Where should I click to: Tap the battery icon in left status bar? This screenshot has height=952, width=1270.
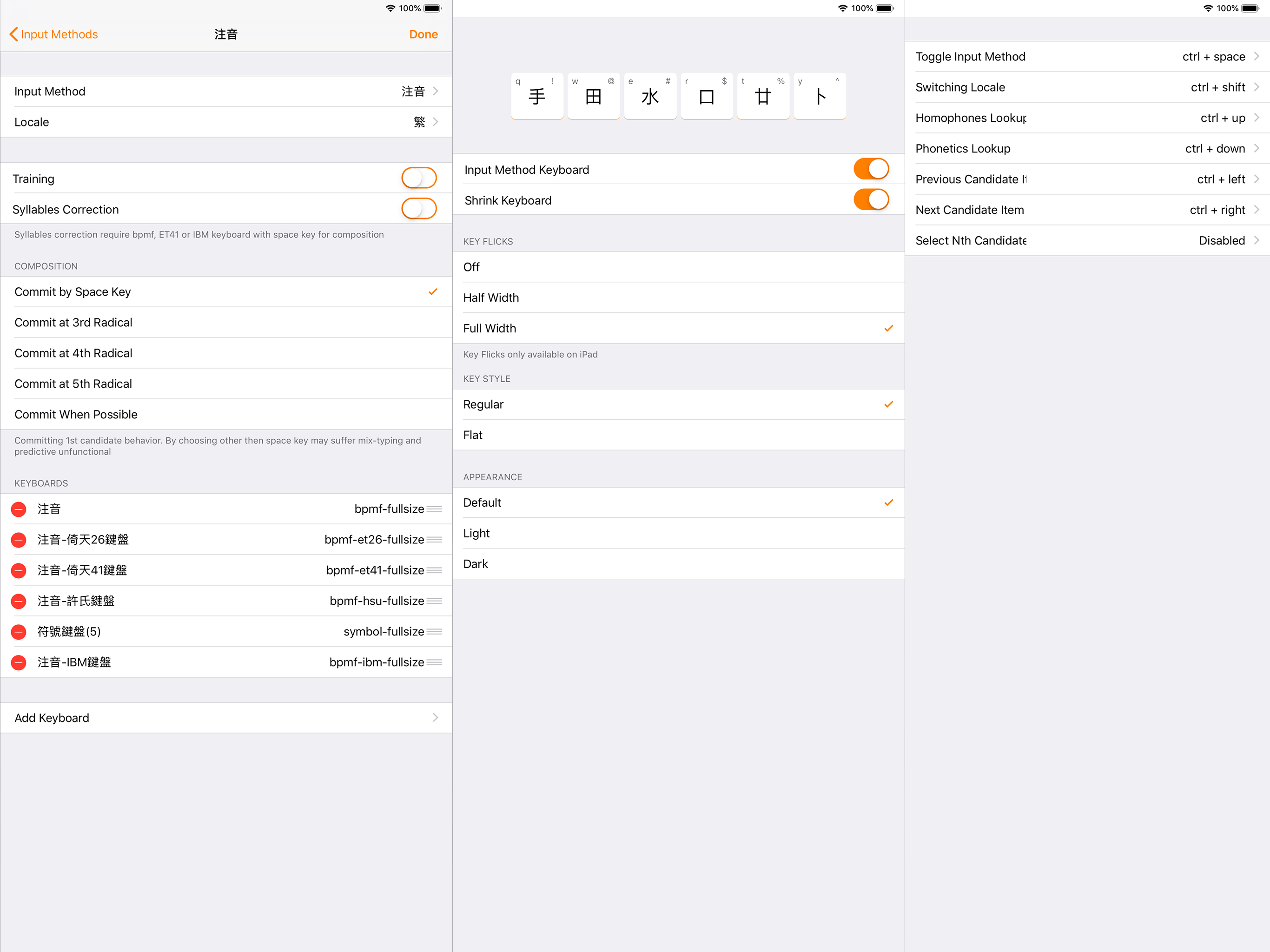[x=433, y=8]
